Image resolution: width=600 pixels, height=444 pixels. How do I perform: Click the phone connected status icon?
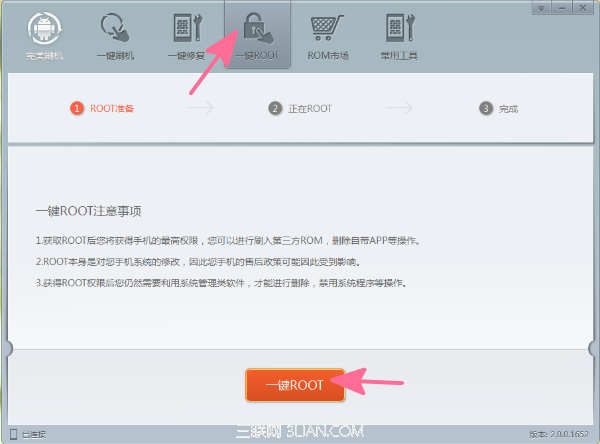click(13, 434)
